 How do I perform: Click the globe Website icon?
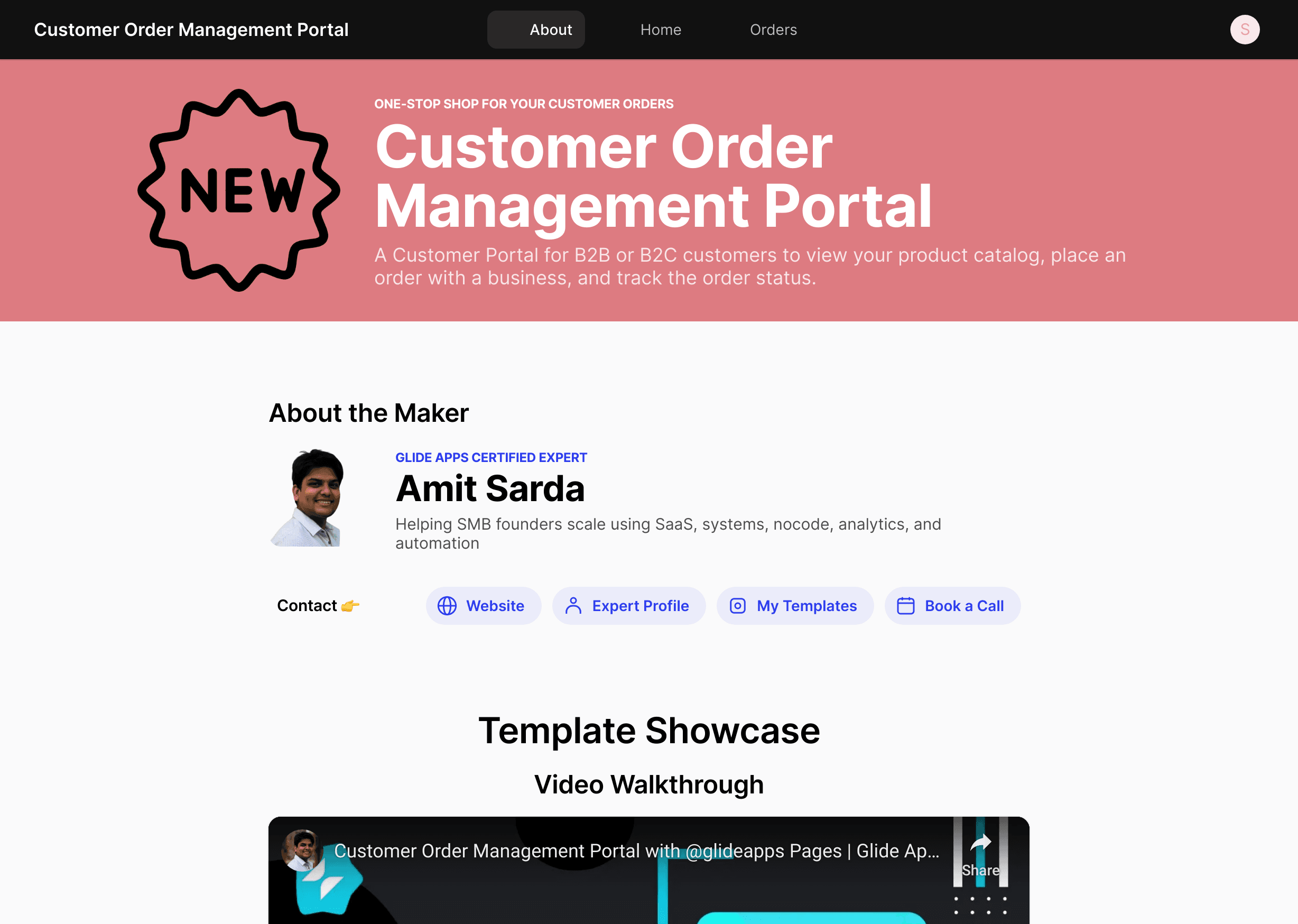(x=447, y=605)
